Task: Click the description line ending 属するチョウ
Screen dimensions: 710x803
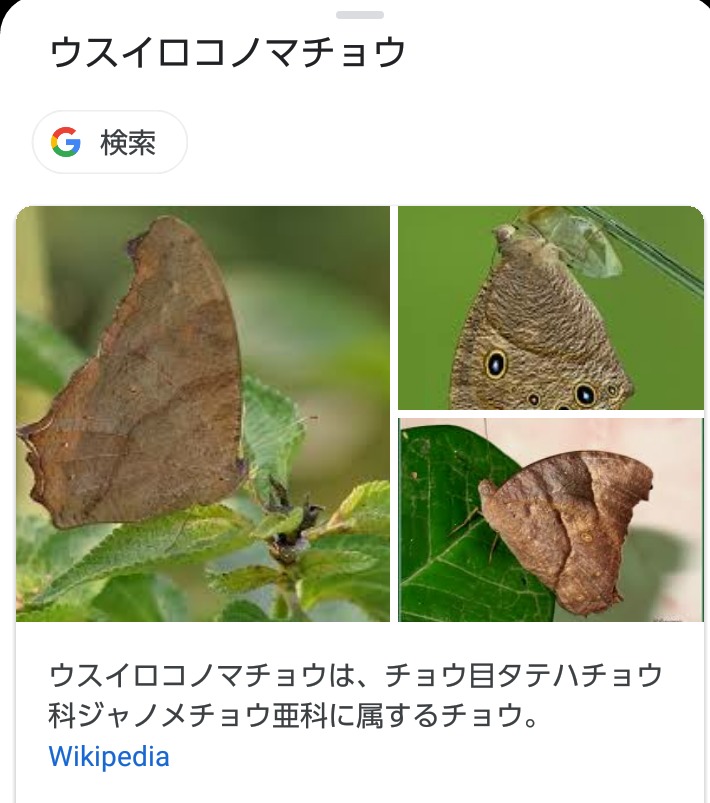Action: [x=294, y=716]
